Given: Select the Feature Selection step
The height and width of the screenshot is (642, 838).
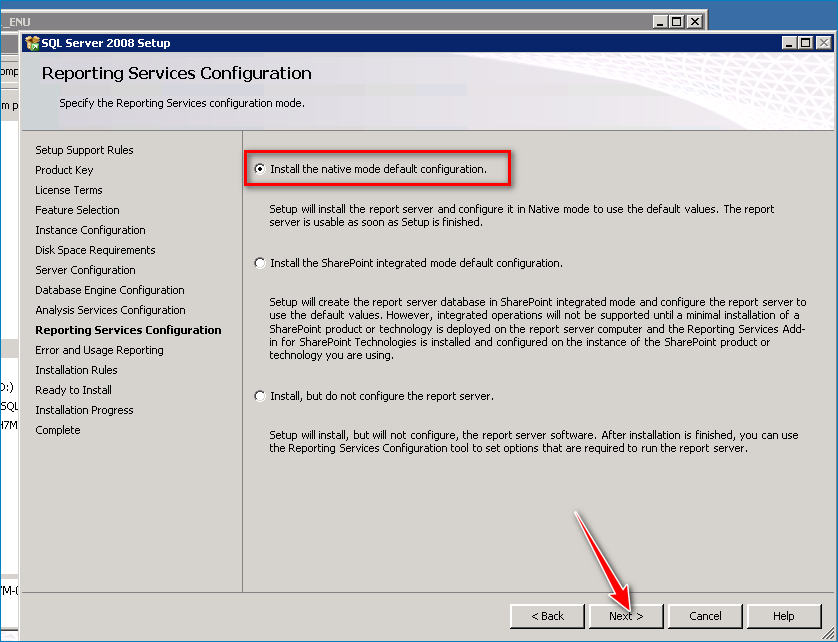Looking at the screenshot, I should (77, 210).
